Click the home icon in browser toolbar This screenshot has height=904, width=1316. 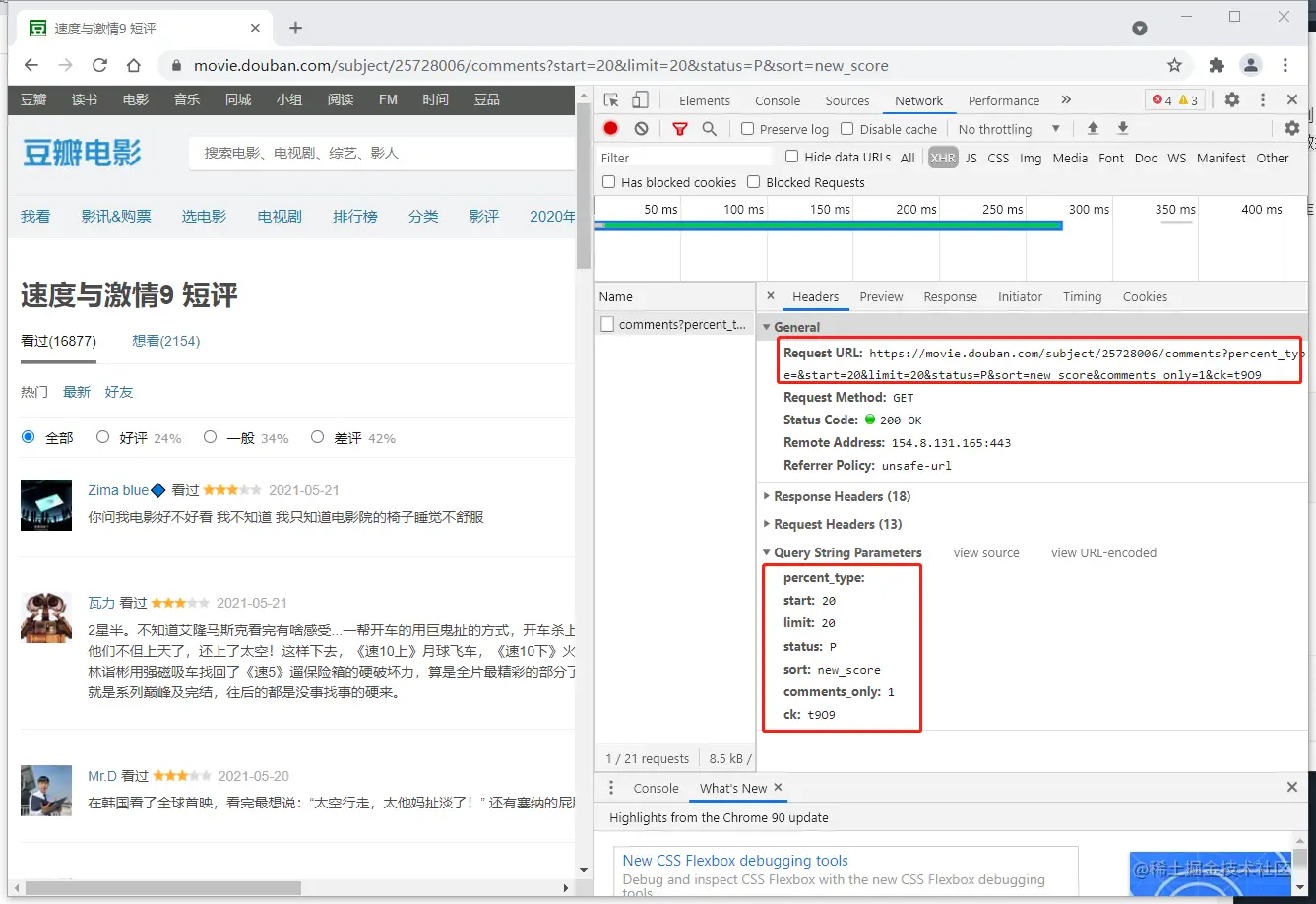point(134,65)
